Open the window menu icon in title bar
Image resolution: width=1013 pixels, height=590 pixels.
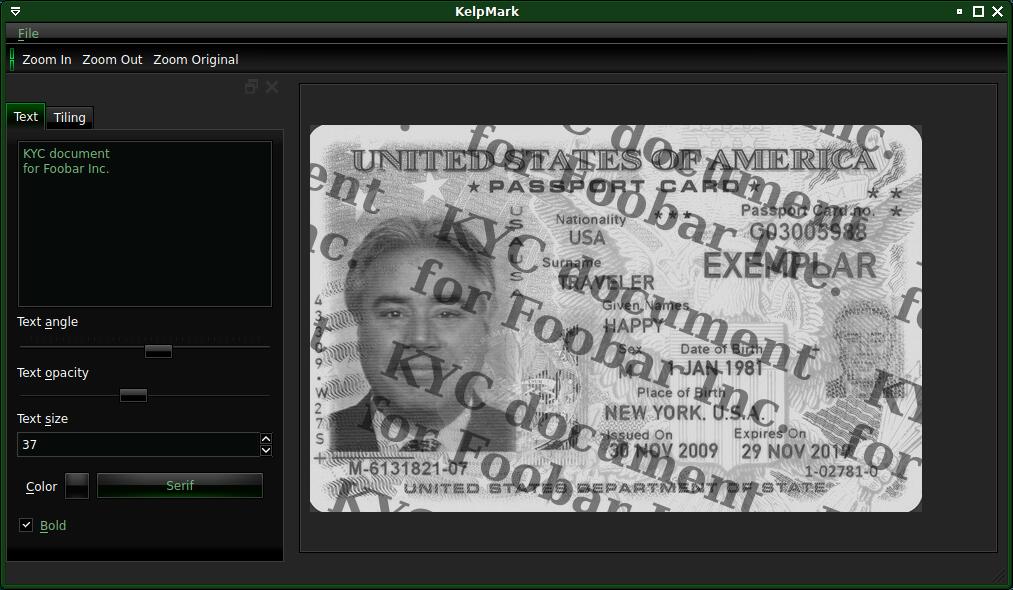pos(16,12)
